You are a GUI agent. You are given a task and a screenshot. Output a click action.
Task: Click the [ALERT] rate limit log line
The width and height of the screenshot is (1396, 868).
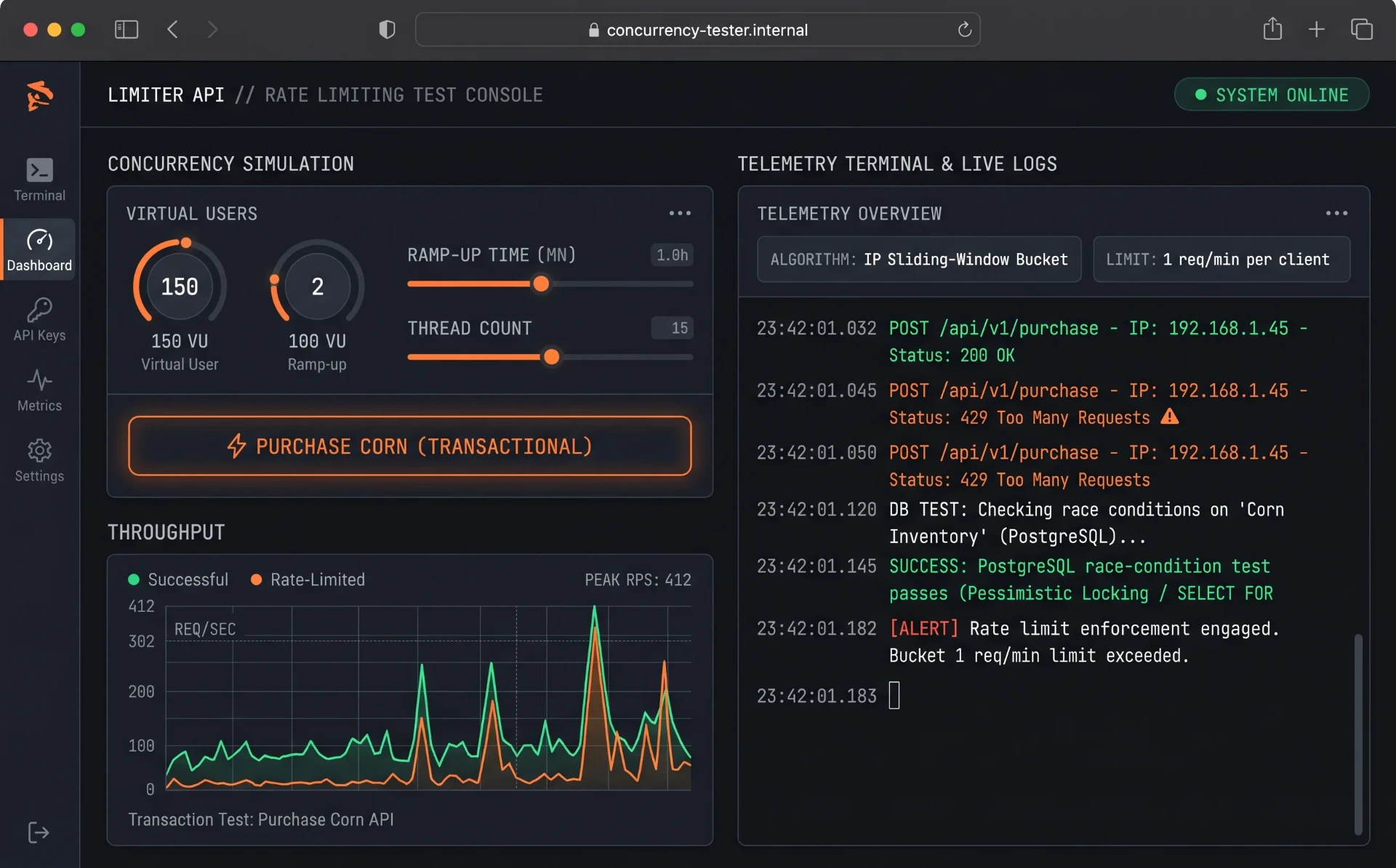1018,642
